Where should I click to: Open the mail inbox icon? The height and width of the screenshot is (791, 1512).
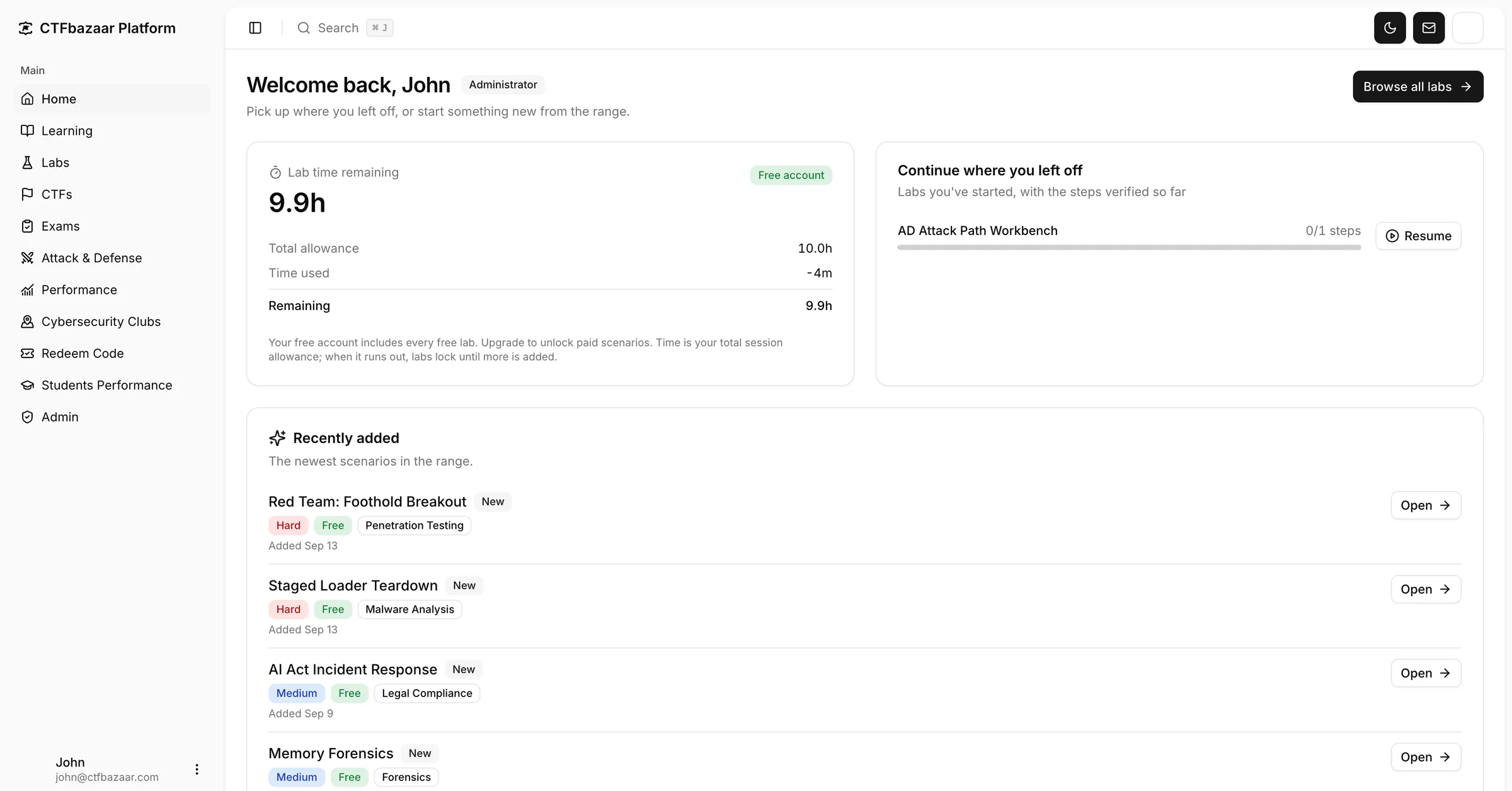click(1429, 28)
